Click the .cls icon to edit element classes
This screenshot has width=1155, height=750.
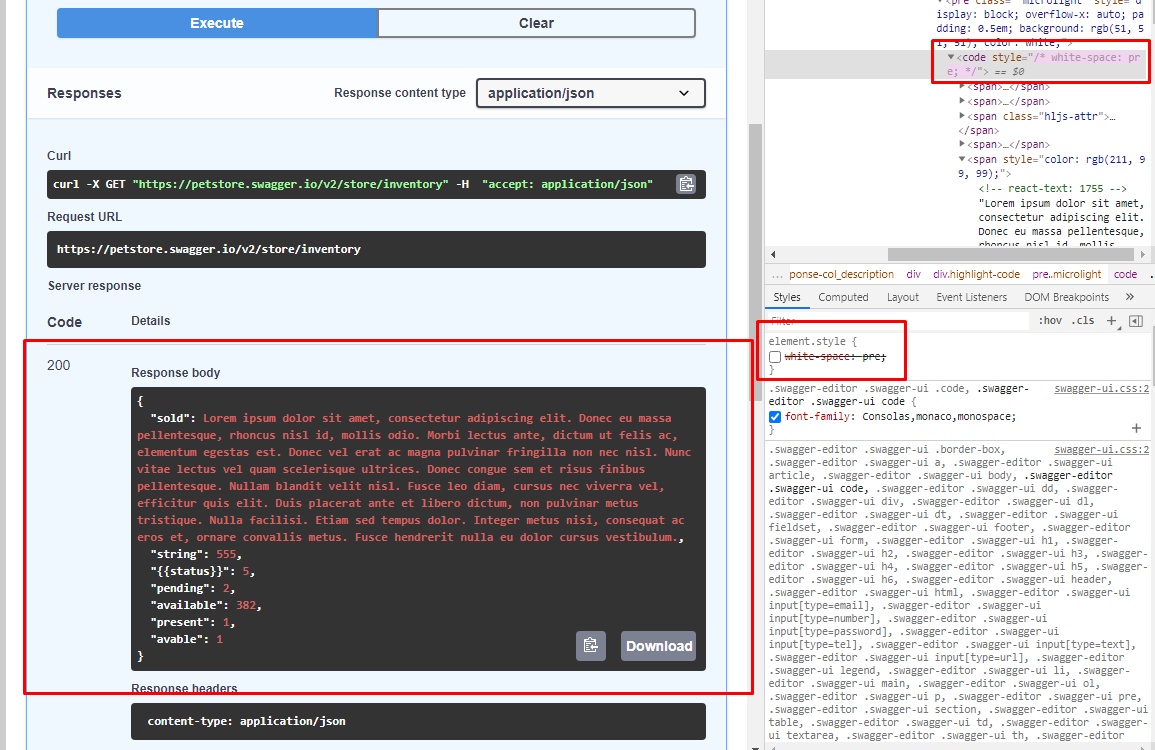coord(1083,320)
